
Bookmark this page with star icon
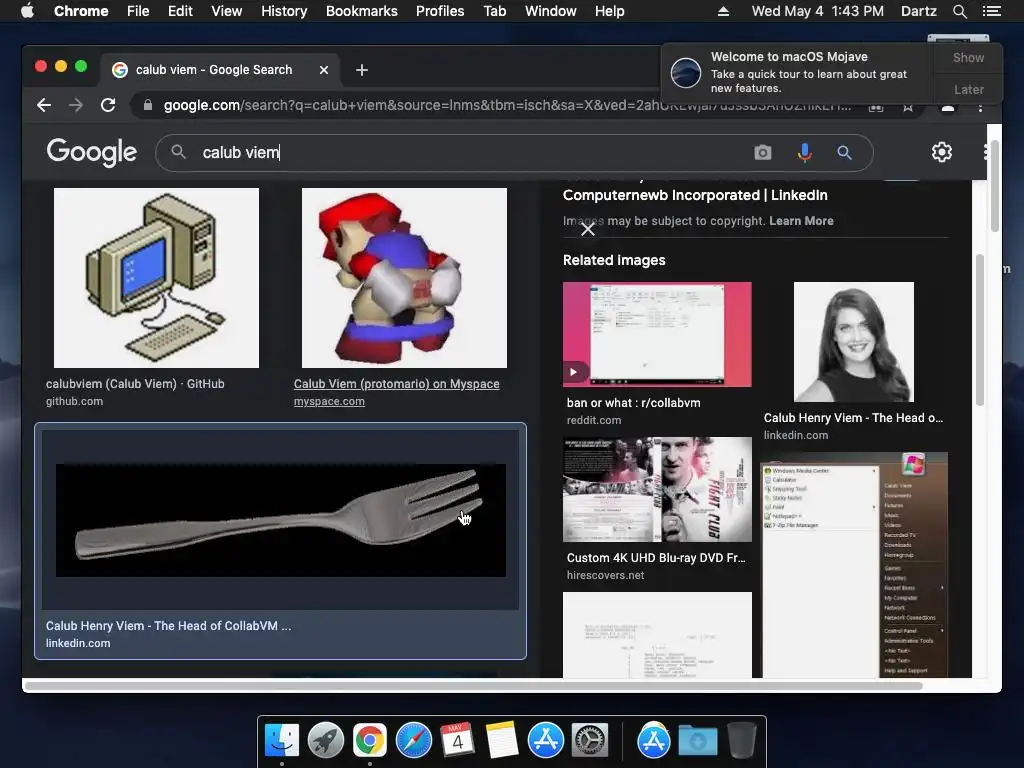point(908,106)
